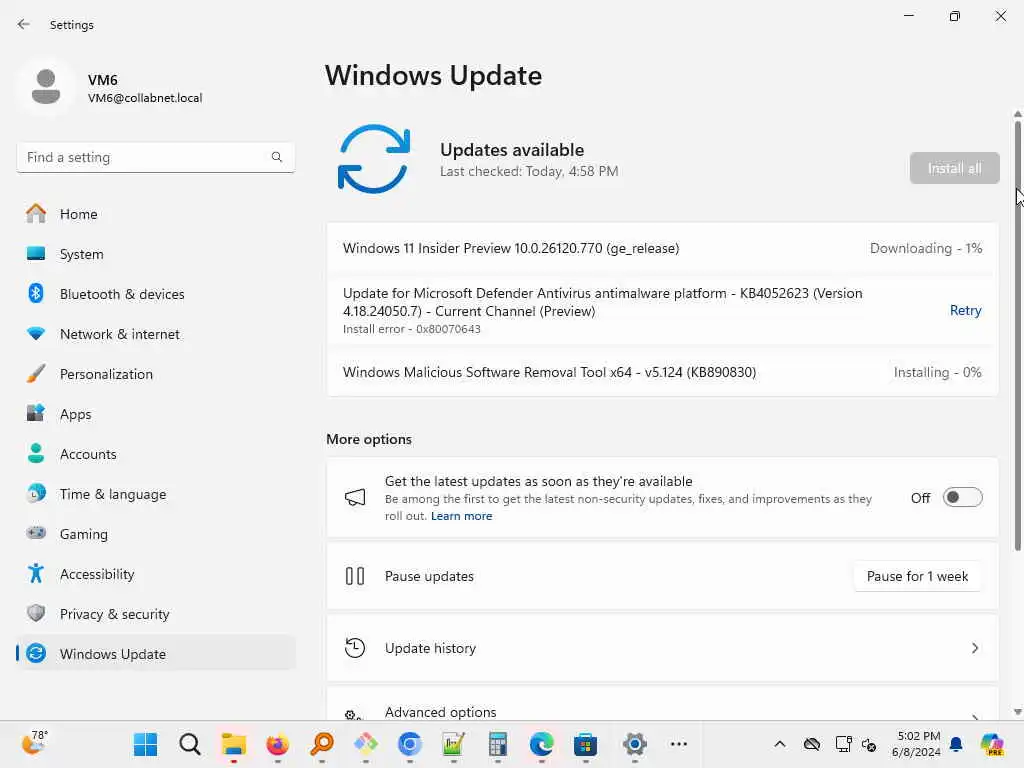Image resolution: width=1024 pixels, height=768 pixels.
Task: Open Advanced options row
Action: 662,705
